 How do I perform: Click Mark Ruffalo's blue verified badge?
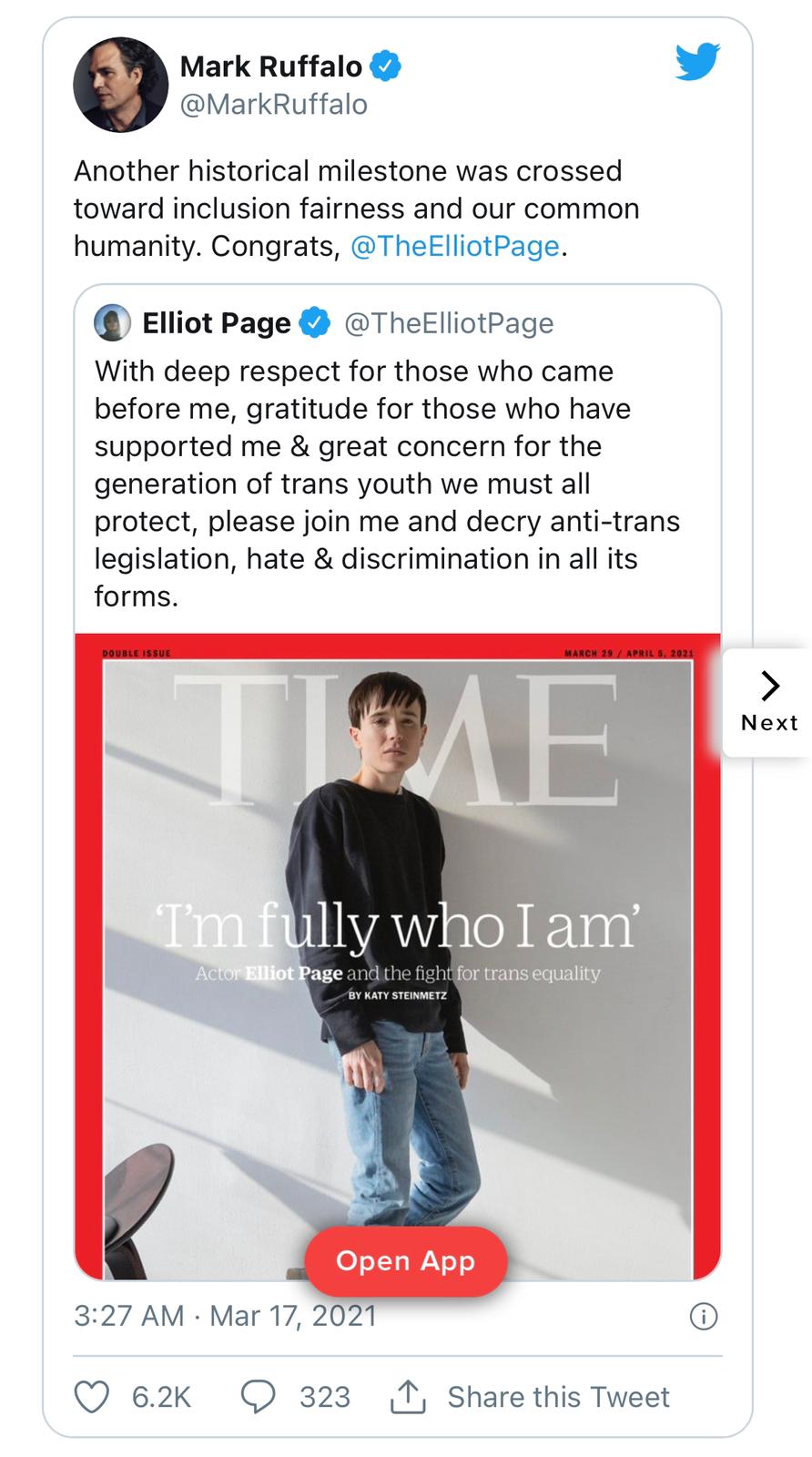coord(387,66)
